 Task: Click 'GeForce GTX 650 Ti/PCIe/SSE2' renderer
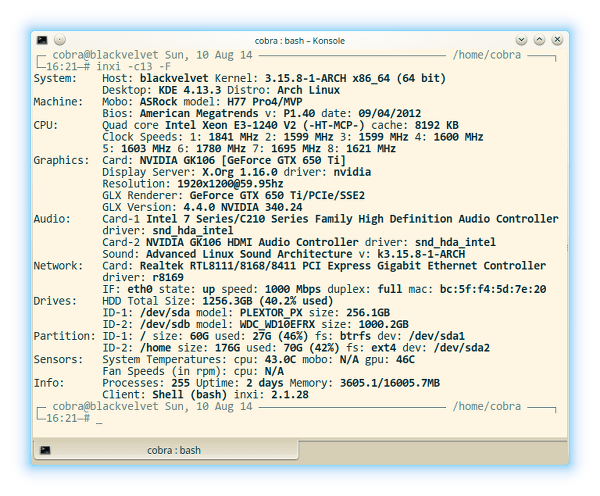point(277,196)
